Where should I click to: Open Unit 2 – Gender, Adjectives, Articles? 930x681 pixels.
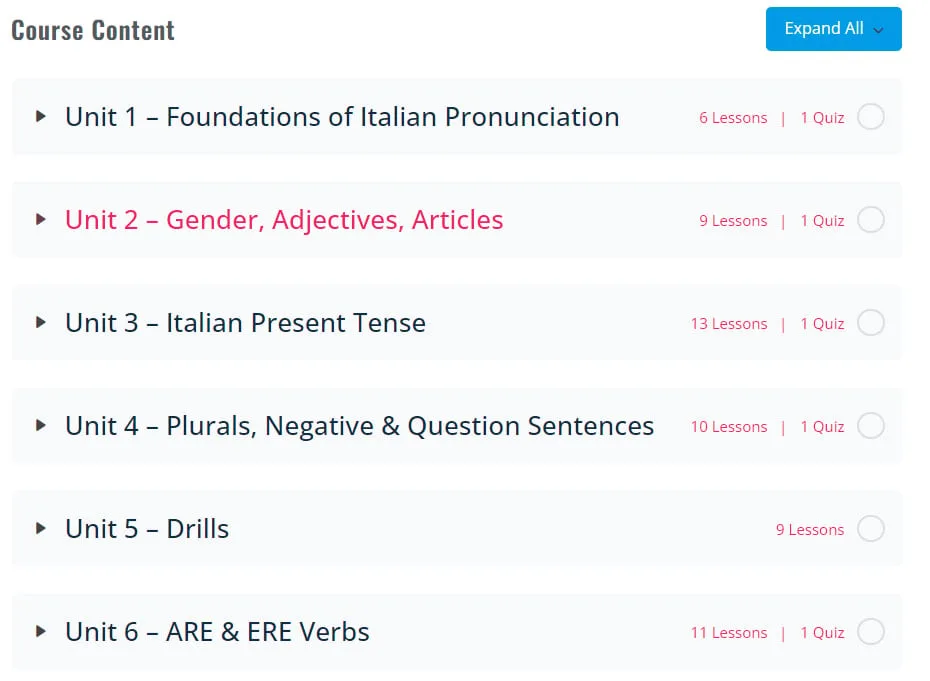pos(284,220)
